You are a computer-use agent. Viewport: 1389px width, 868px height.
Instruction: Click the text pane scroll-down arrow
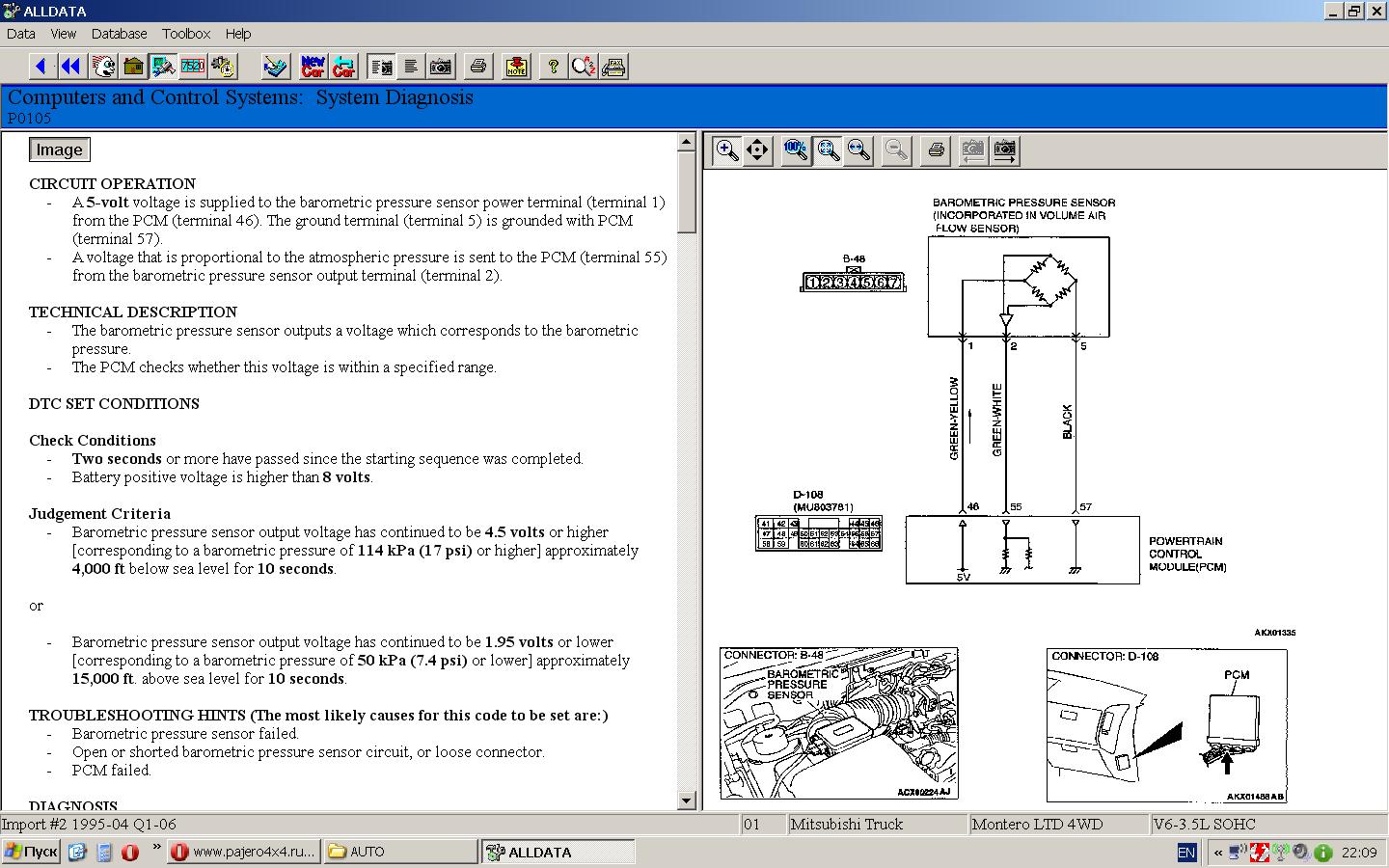pyautogui.click(x=686, y=800)
